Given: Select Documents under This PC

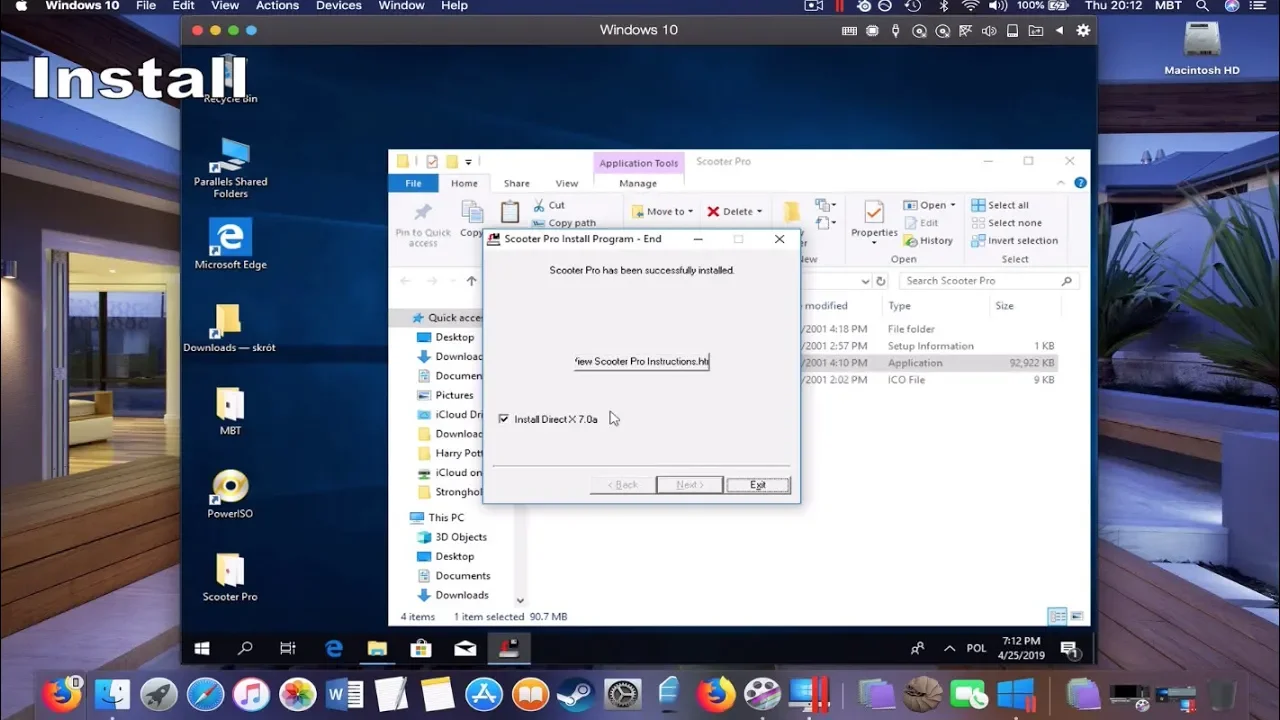Looking at the screenshot, I should [462, 576].
